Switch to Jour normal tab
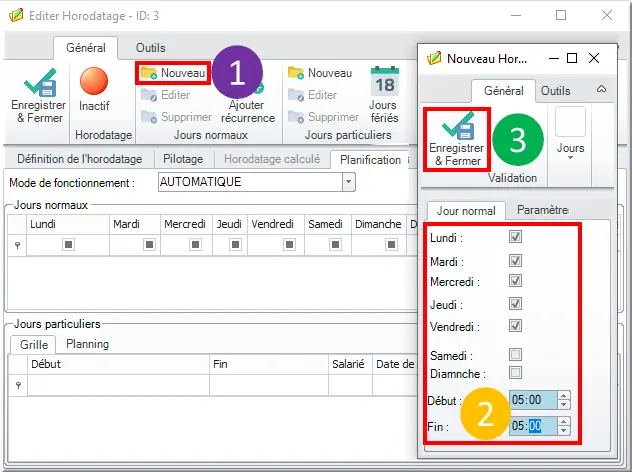The image size is (632, 472). [x=466, y=211]
